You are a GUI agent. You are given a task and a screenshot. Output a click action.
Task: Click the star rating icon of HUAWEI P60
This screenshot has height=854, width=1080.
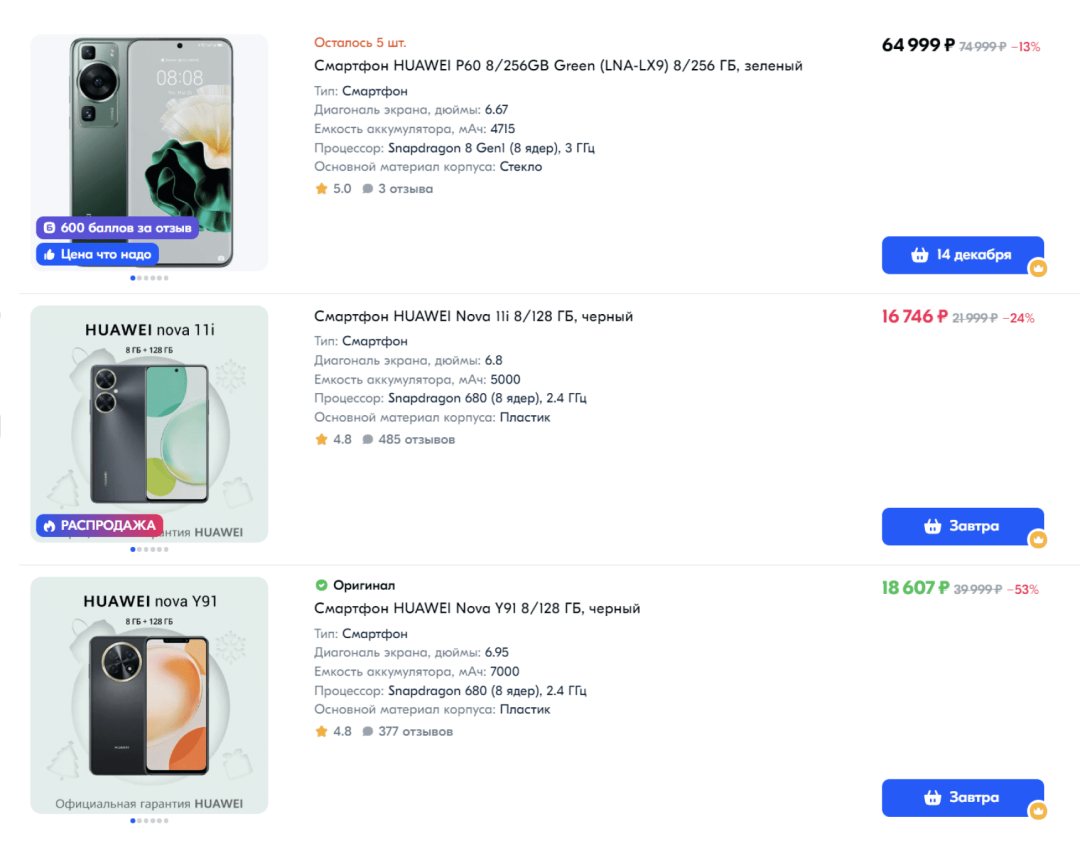[321, 189]
